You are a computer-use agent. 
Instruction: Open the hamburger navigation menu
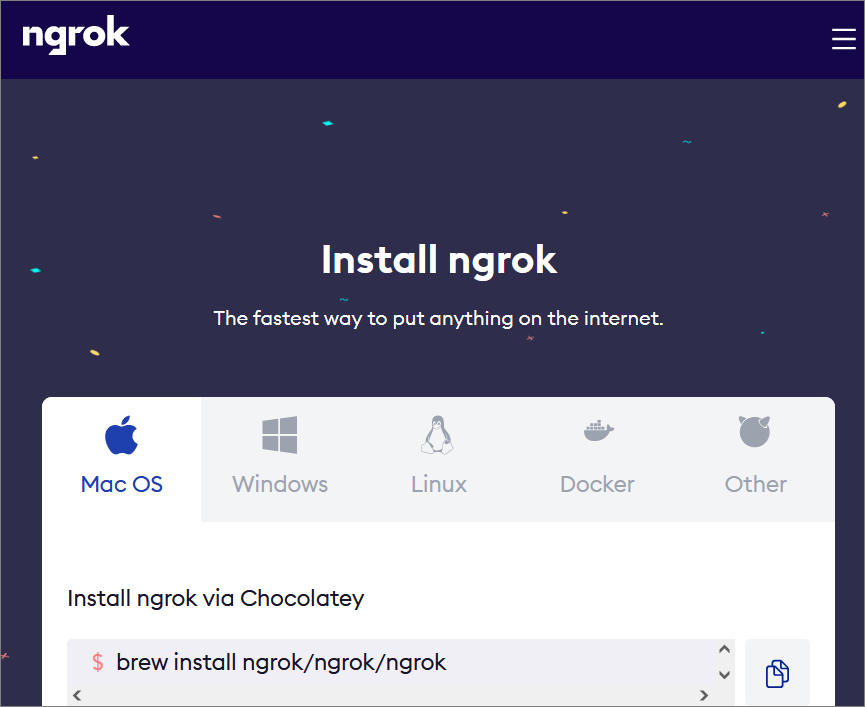(843, 38)
